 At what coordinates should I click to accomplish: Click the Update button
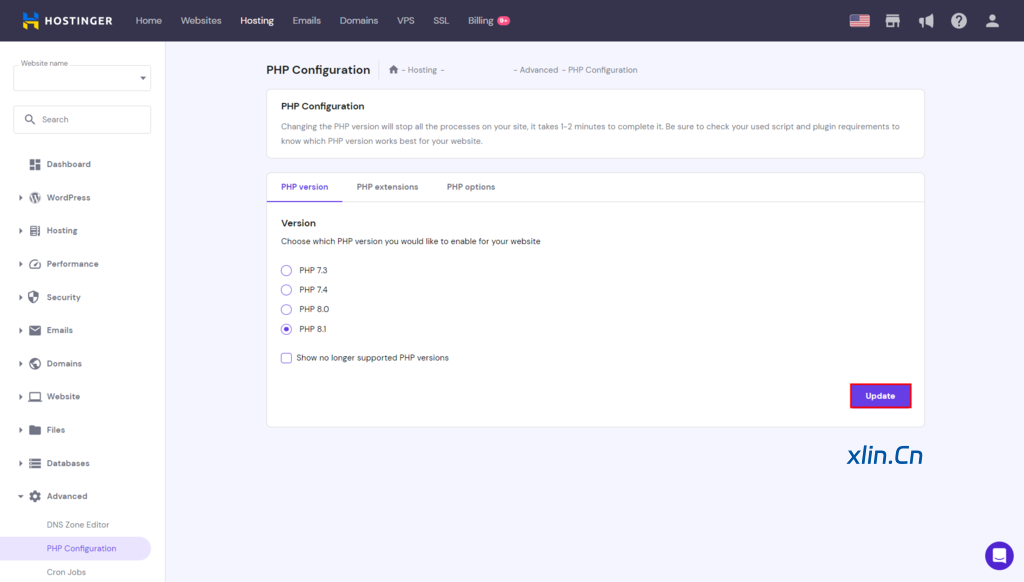click(x=880, y=396)
